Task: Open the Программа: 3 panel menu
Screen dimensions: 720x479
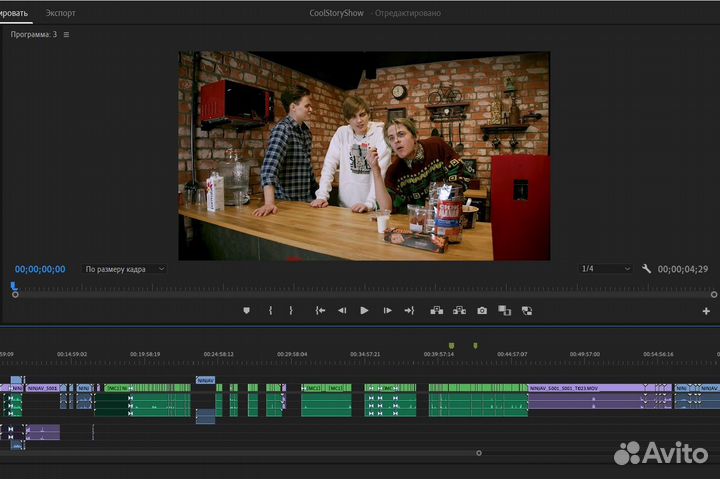Action: pyautogui.click(x=66, y=34)
